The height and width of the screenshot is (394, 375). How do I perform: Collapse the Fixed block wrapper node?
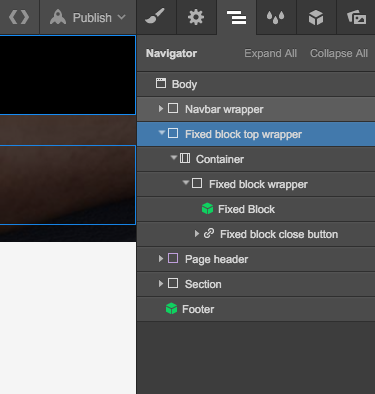186,183
